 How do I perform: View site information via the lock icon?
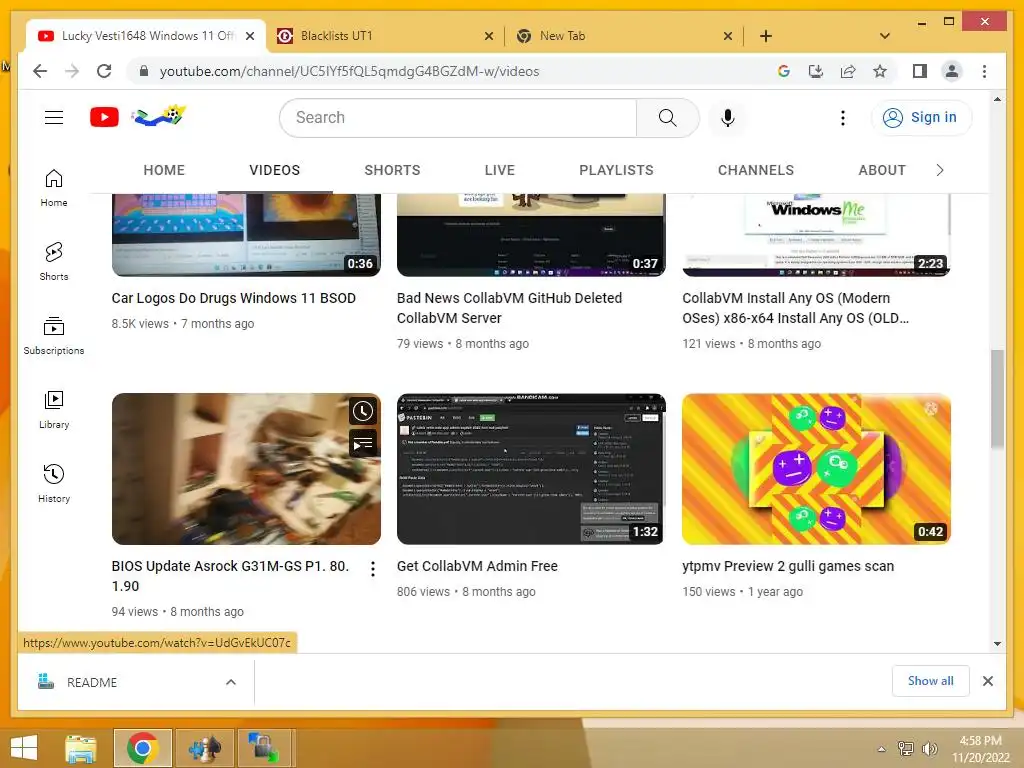click(x=144, y=71)
